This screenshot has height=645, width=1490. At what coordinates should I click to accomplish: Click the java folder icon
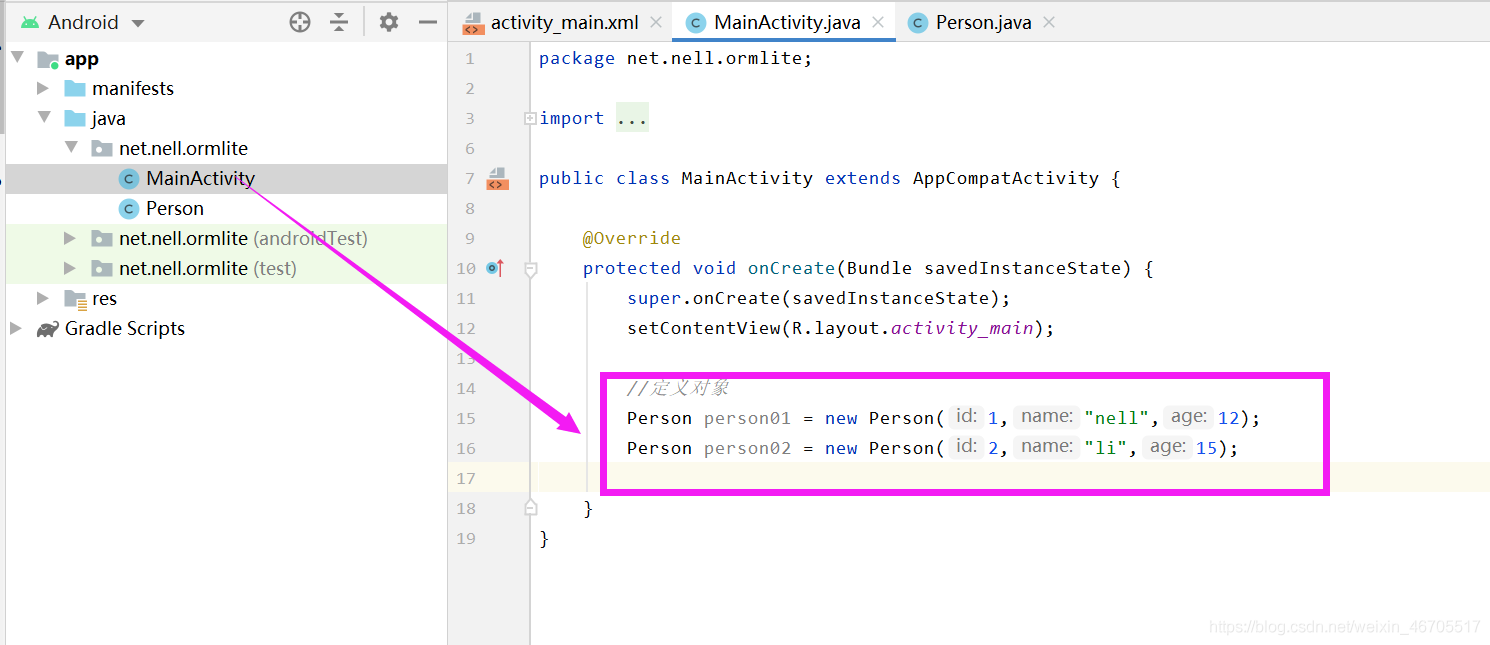pos(75,118)
